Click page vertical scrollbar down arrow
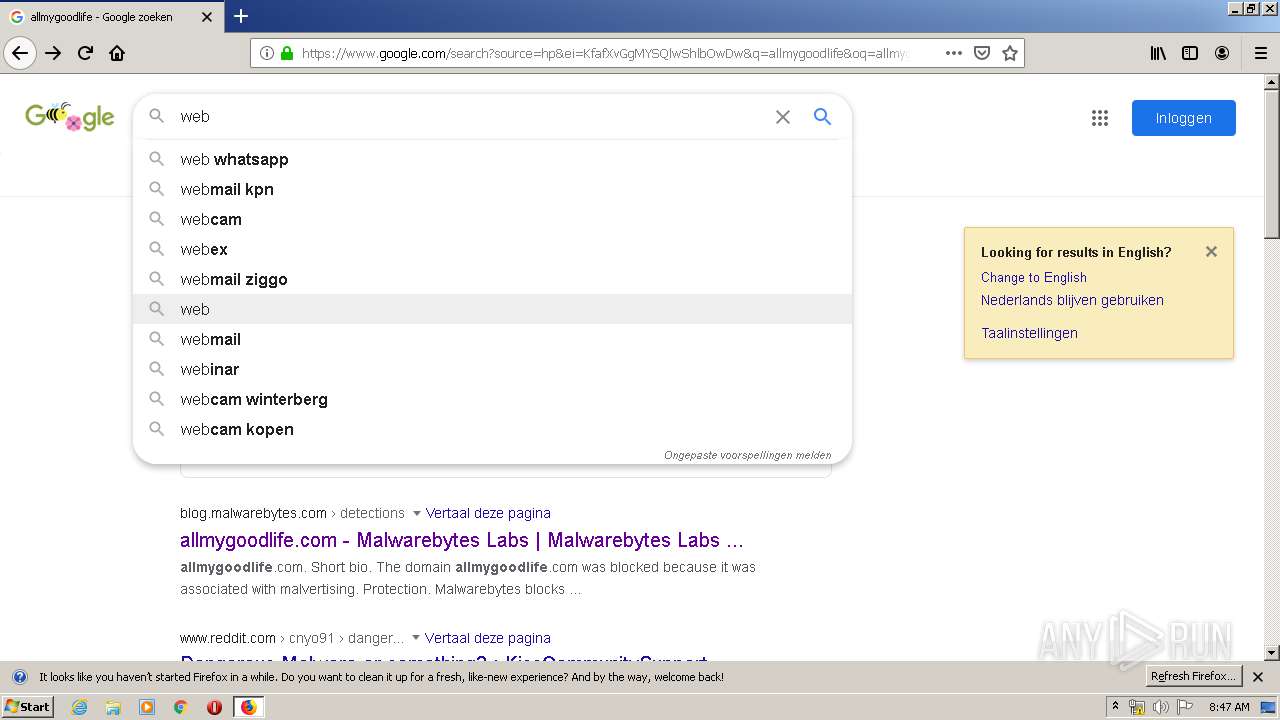Viewport: 1280px width, 720px height. (1272, 653)
